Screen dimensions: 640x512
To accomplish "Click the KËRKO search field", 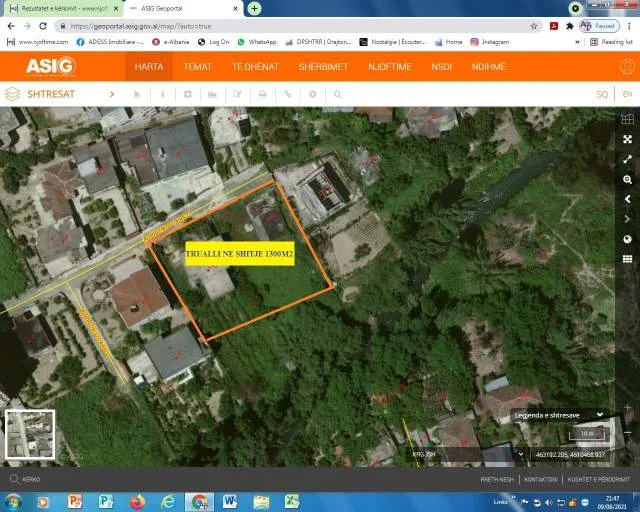I will coord(100,480).
